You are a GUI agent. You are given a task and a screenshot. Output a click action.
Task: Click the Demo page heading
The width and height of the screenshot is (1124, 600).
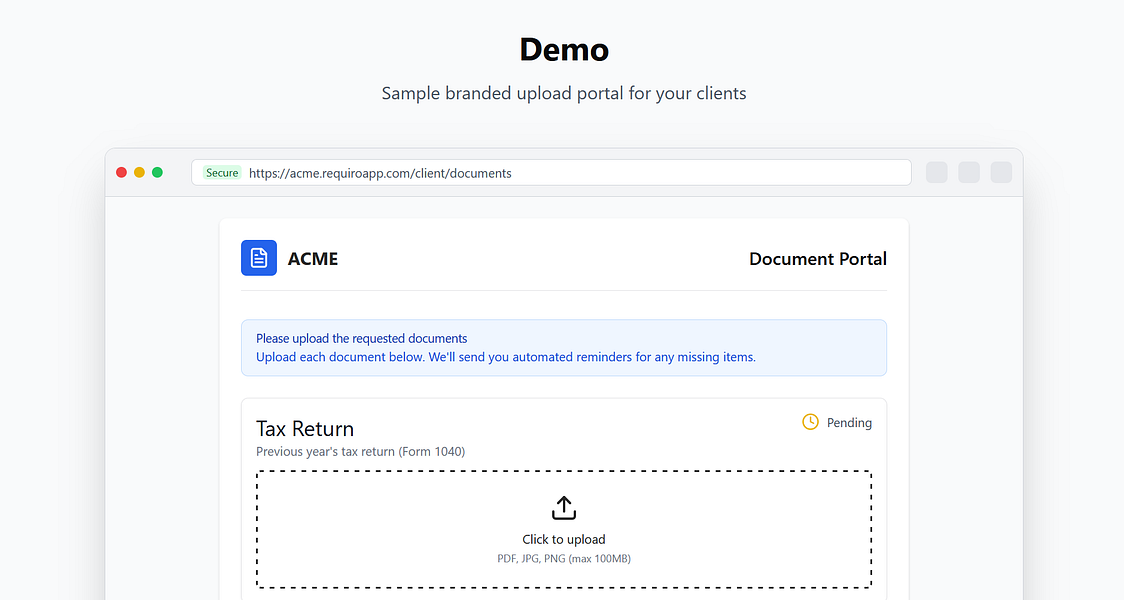[x=564, y=49]
